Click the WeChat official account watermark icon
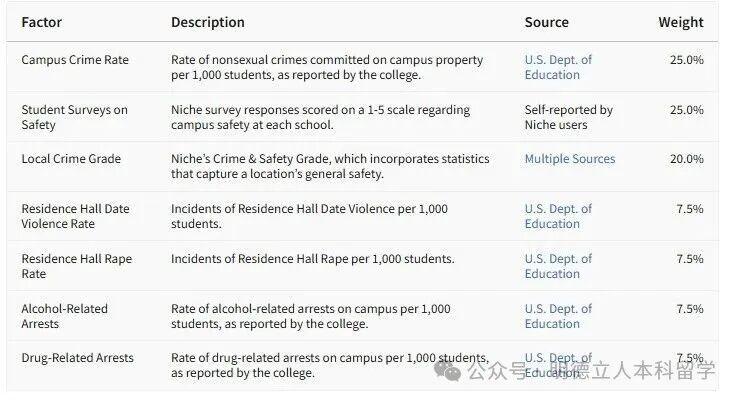Screen dimensions: 740x401 [x=453, y=372]
